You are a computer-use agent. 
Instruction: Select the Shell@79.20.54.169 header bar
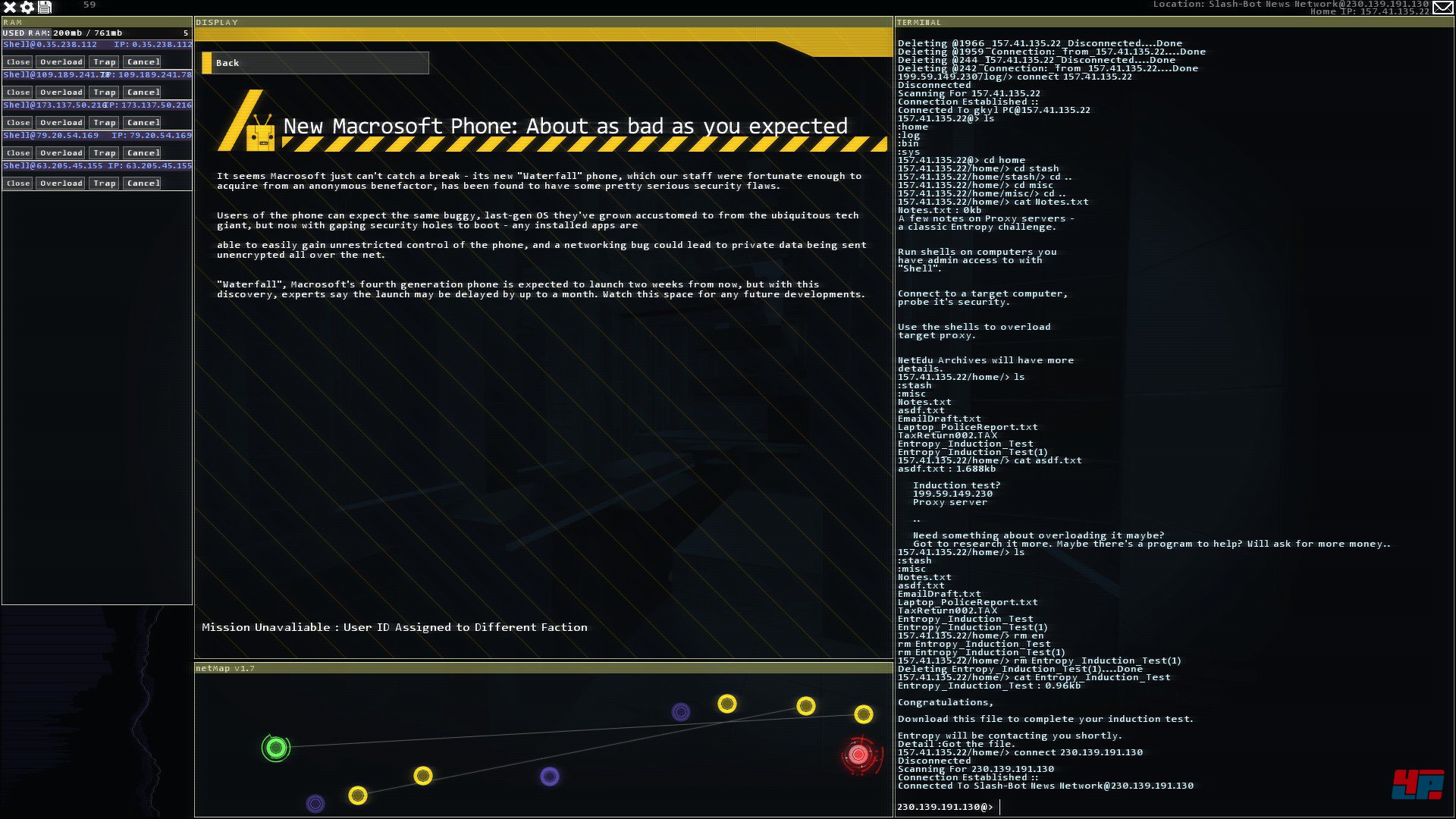pos(96,136)
